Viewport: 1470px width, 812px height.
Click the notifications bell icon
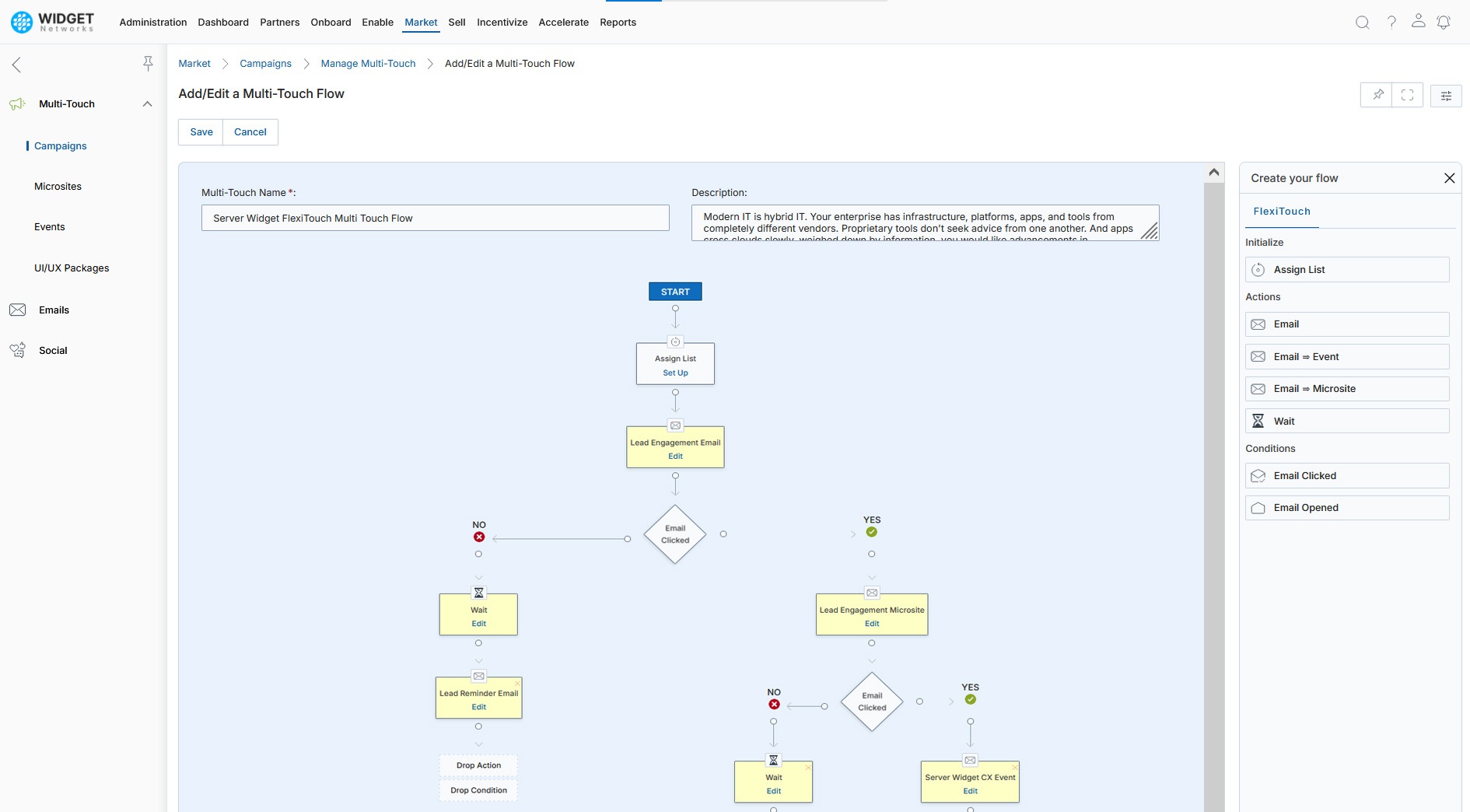click(1444, 23)
